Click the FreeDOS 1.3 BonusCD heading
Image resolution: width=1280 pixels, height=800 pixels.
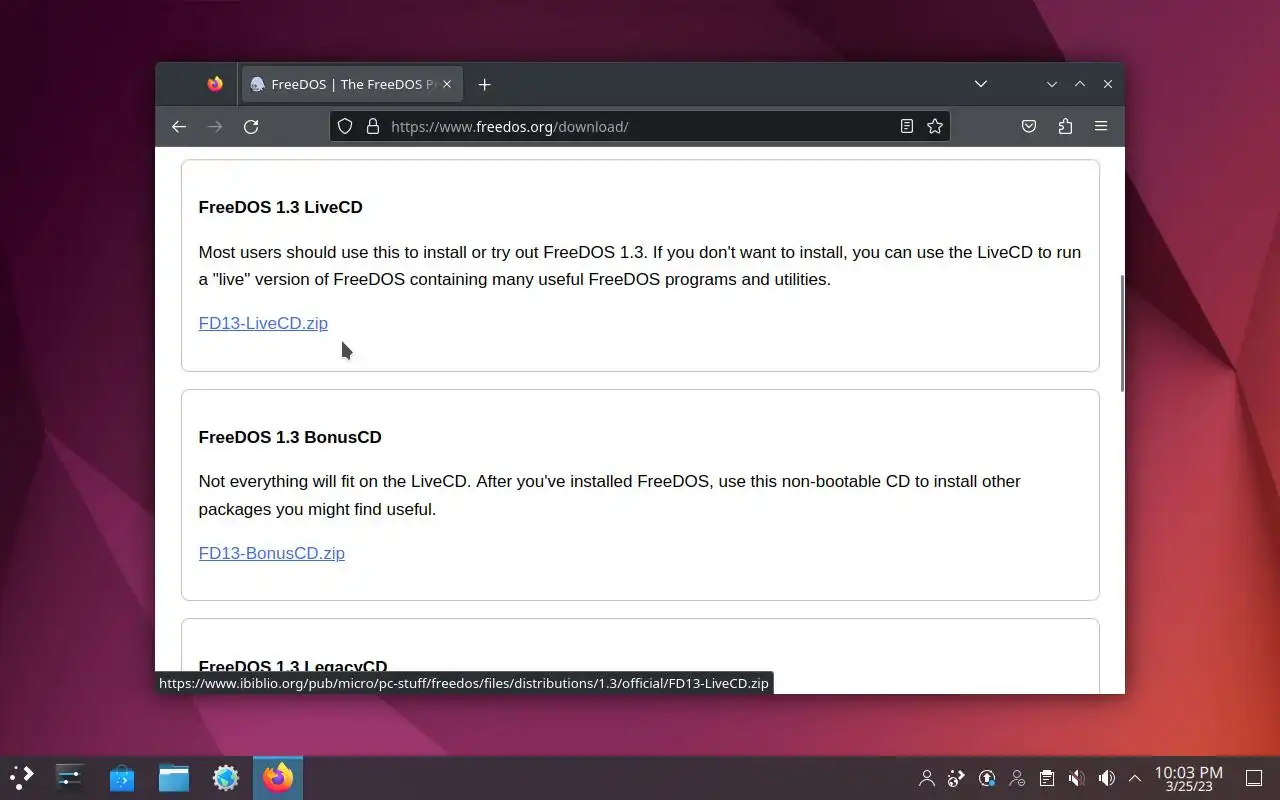[290, 437]
